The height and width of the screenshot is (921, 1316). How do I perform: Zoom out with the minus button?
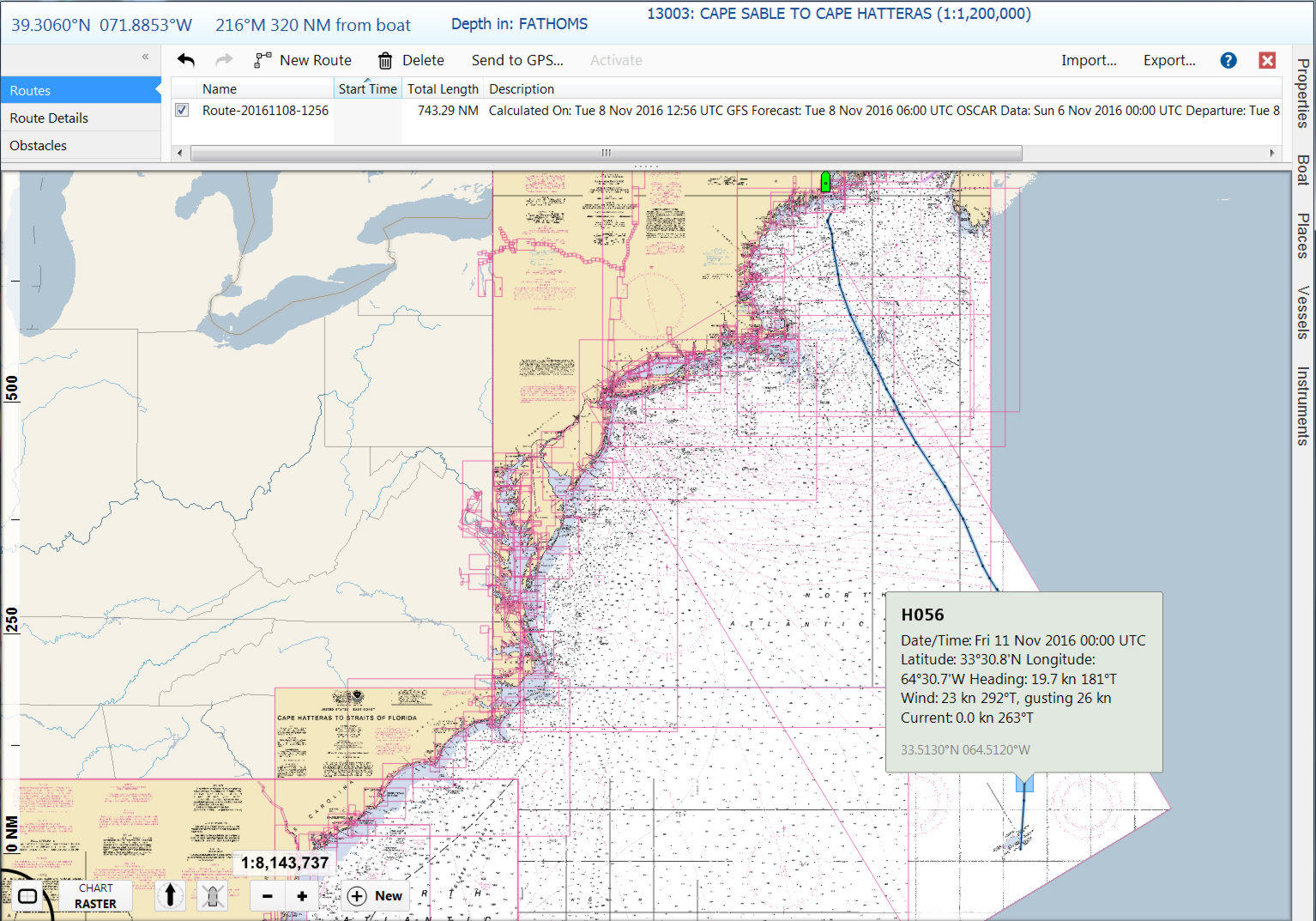[268, 896]
